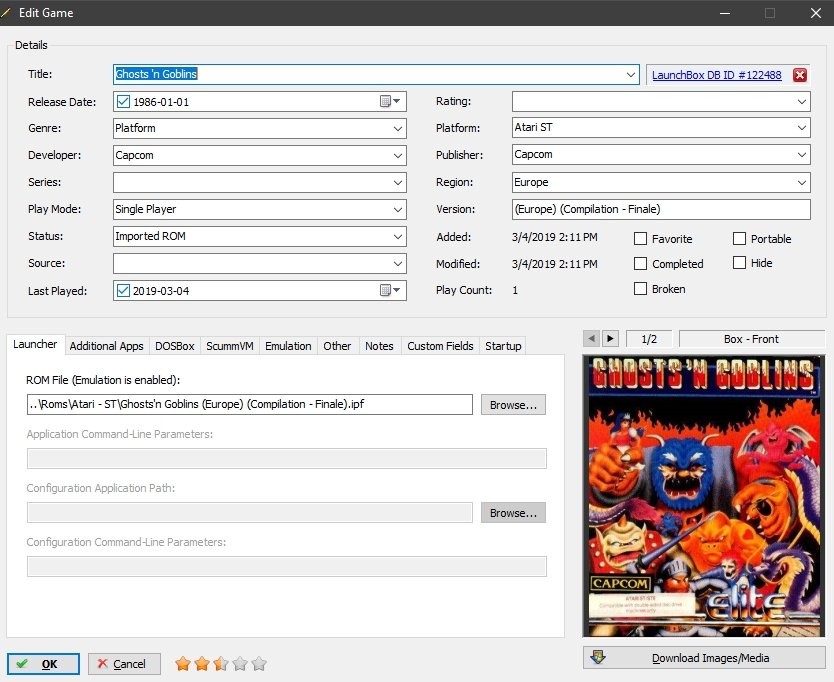Open the Region dropdown
The height and width of the screenshot is (682, 834).
[x=802, y=182]
